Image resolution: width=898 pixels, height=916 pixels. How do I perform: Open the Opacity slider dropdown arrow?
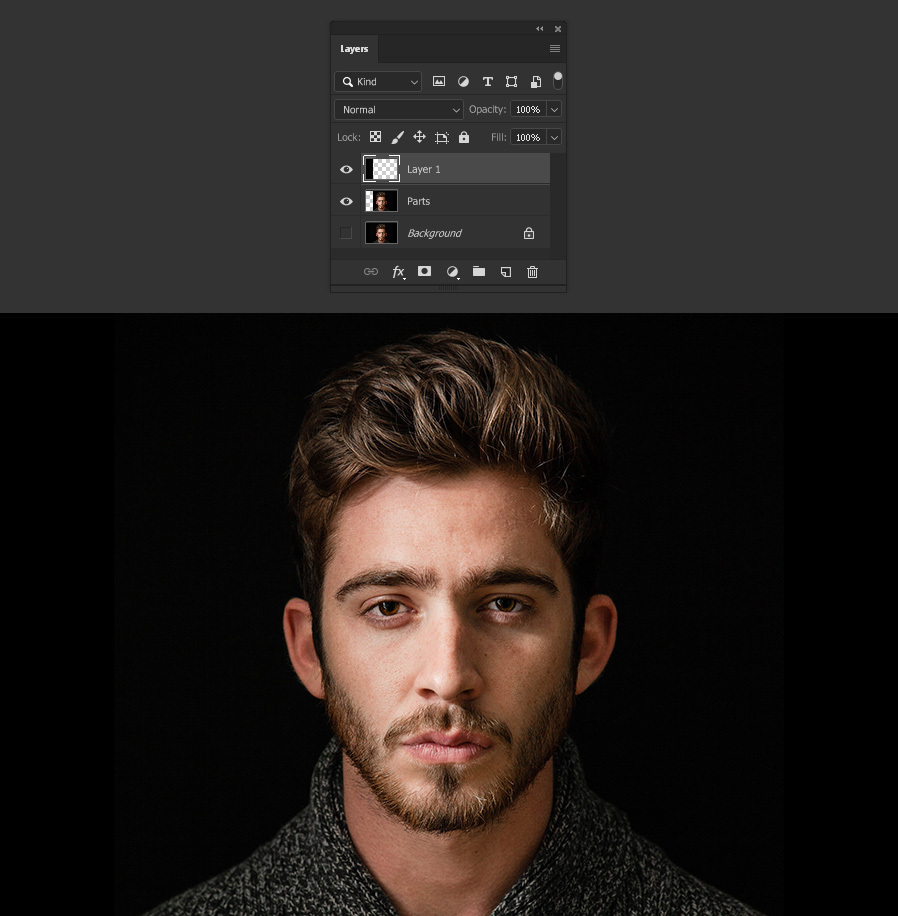pos(554,109)
